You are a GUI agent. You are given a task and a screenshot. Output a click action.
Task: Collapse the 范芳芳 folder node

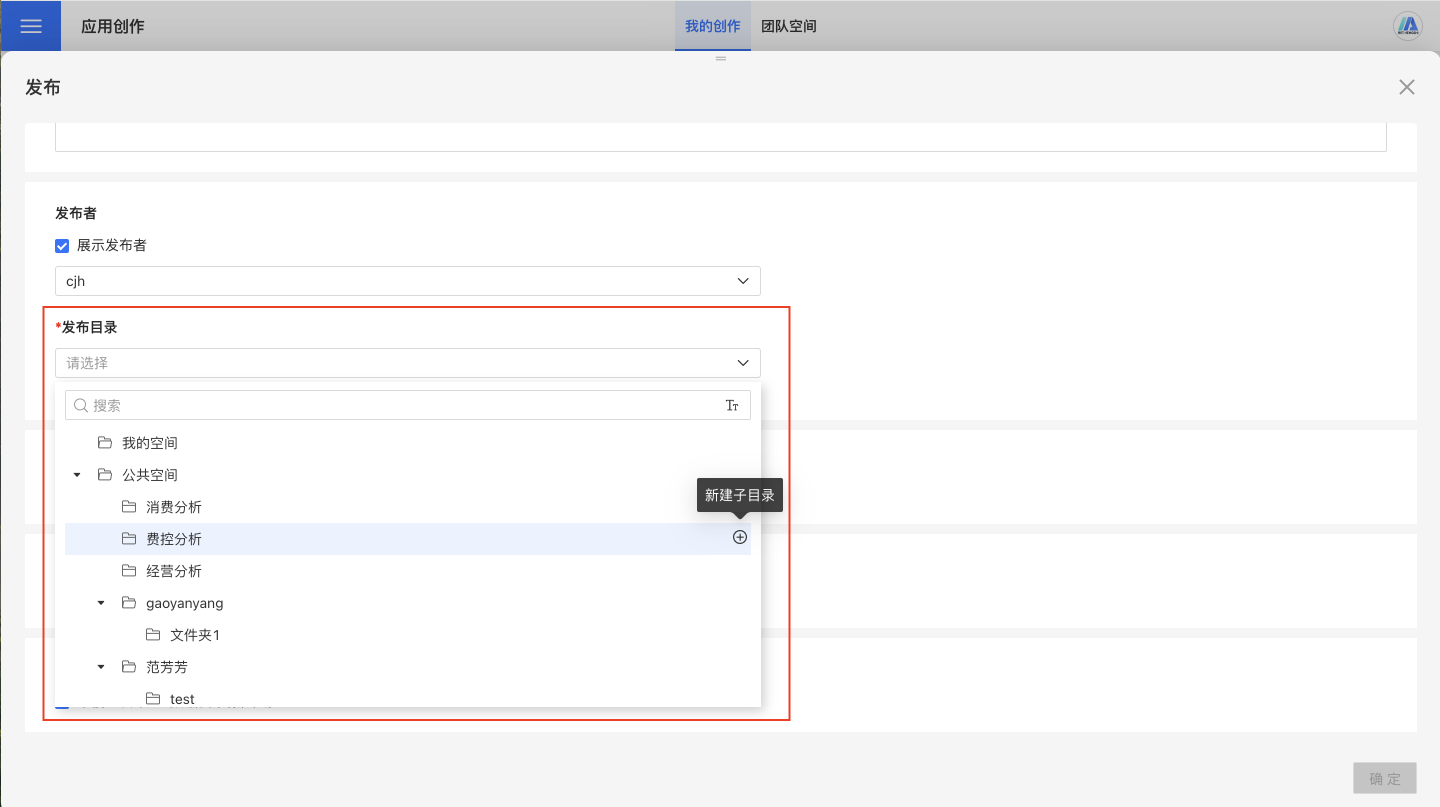pyautogui.click(x=101, y=667)
